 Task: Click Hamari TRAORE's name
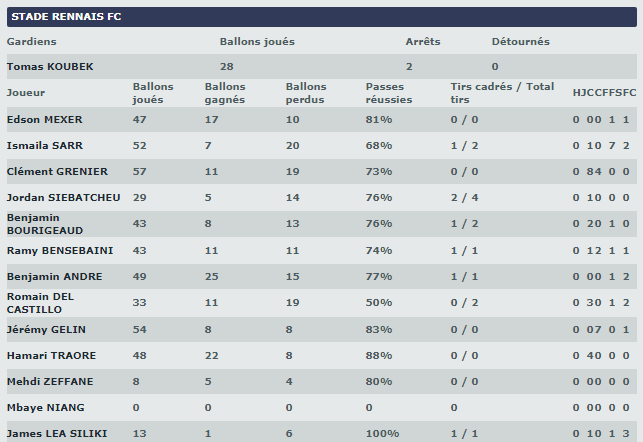click(x=48, y=355)
